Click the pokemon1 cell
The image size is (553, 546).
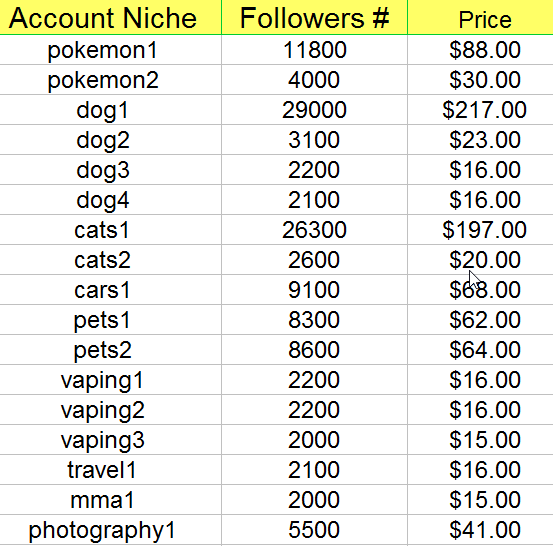click(x=110, y=50)
